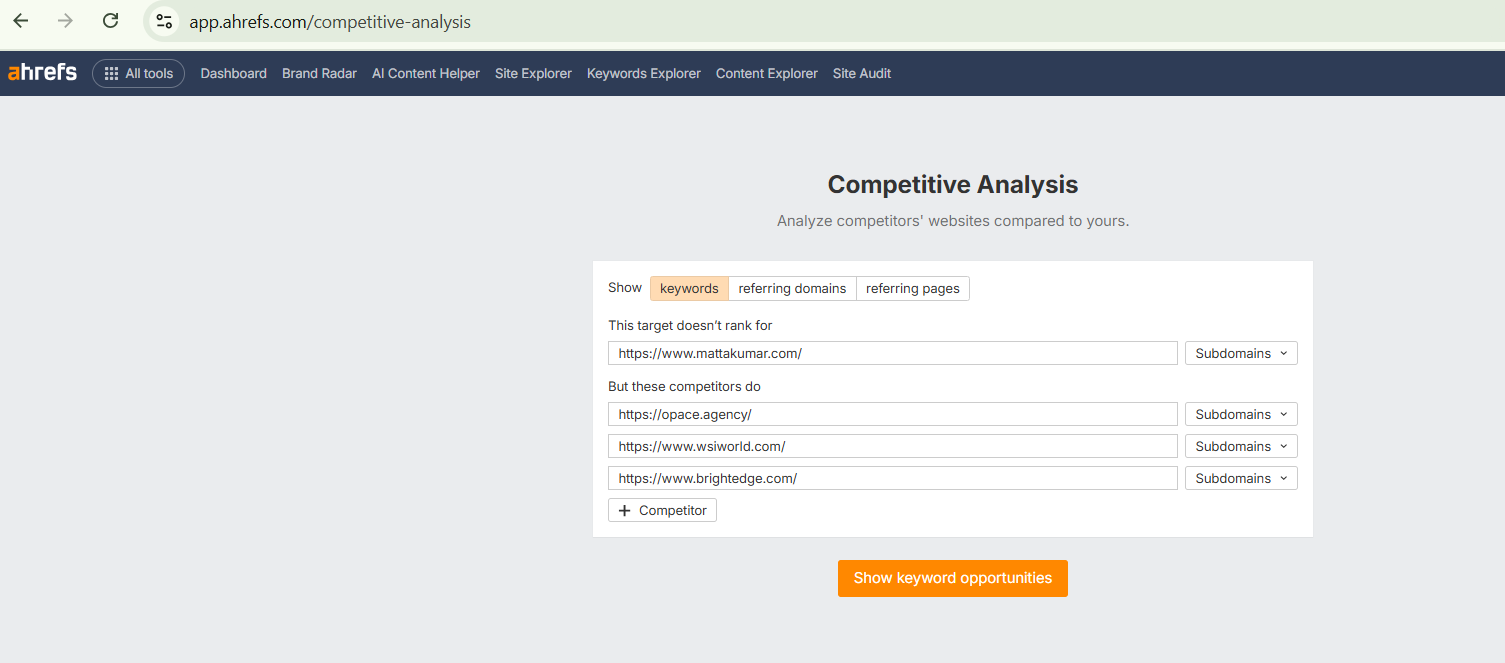This screenshot has height=663, width=1505.
Task: Click the opace.agency competitor field
Action: coord(893,414)
